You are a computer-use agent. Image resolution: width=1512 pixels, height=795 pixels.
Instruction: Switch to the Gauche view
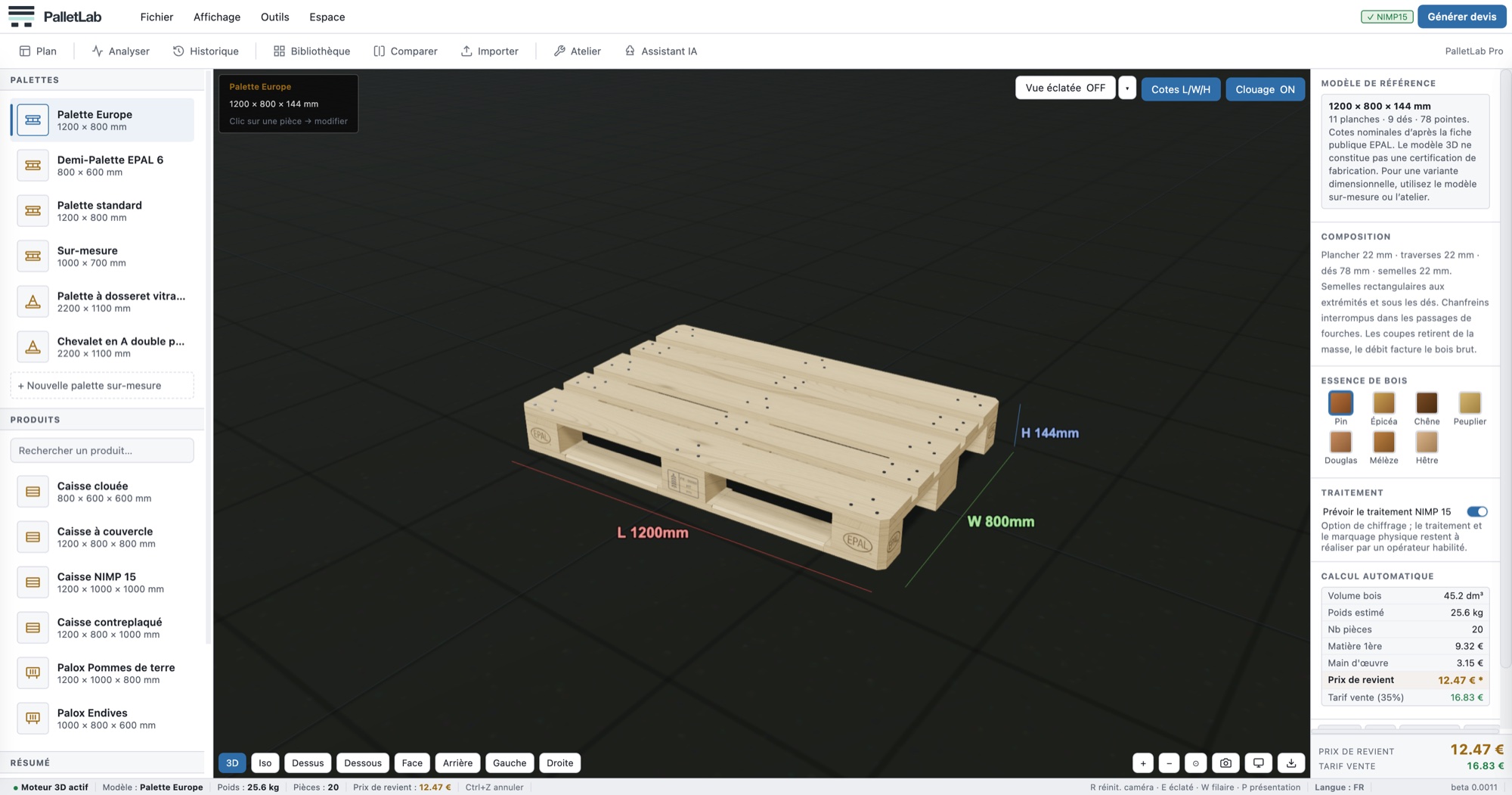click(510, 763)
